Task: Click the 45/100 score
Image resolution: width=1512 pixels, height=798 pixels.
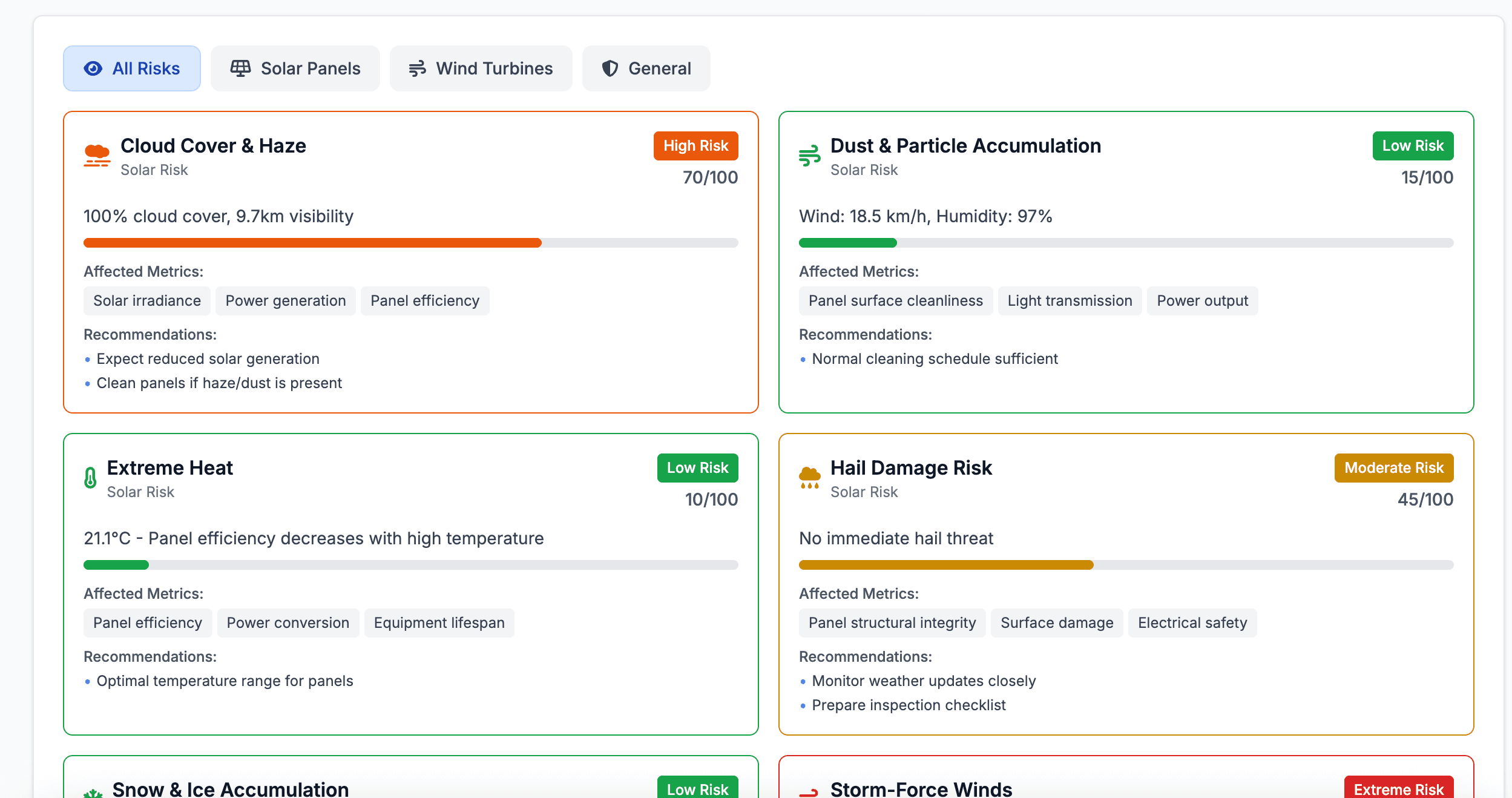Action: 1425,500
